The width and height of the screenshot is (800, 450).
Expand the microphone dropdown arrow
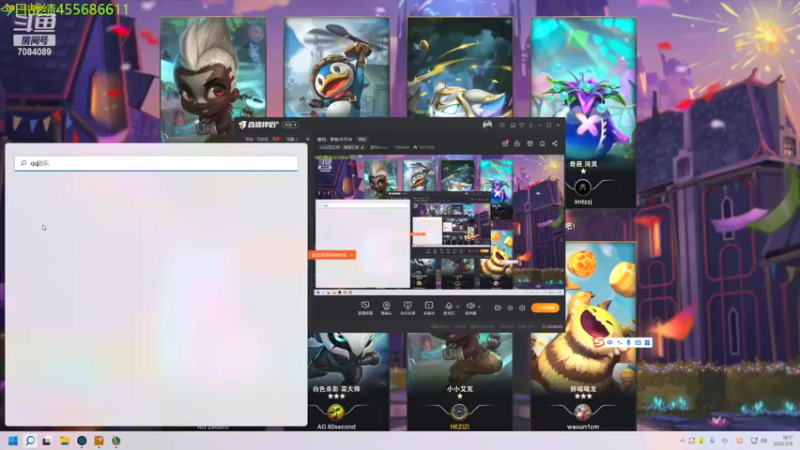tap(458, 307)
